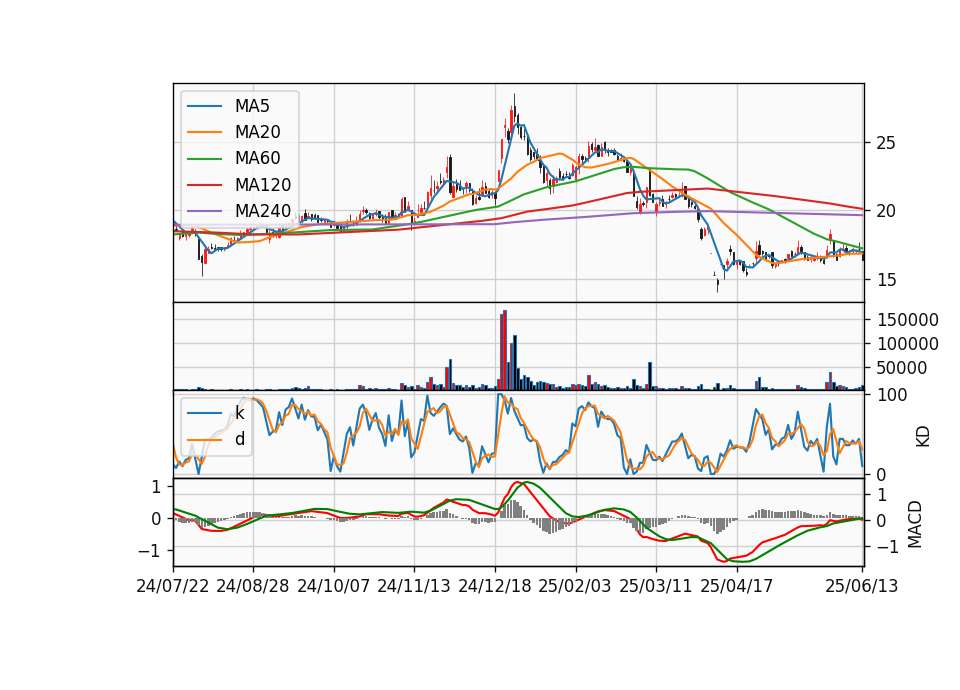960x690 pixels.
Task: Click the 24/08/28 date label
Action: pos(253,586)
